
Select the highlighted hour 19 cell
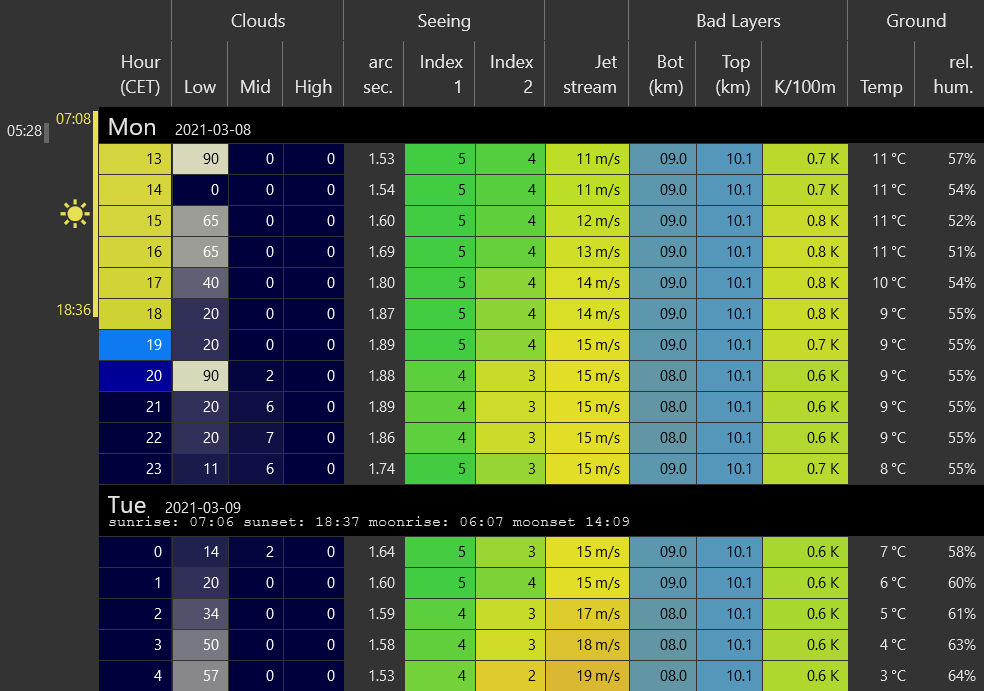coord(135,345)
